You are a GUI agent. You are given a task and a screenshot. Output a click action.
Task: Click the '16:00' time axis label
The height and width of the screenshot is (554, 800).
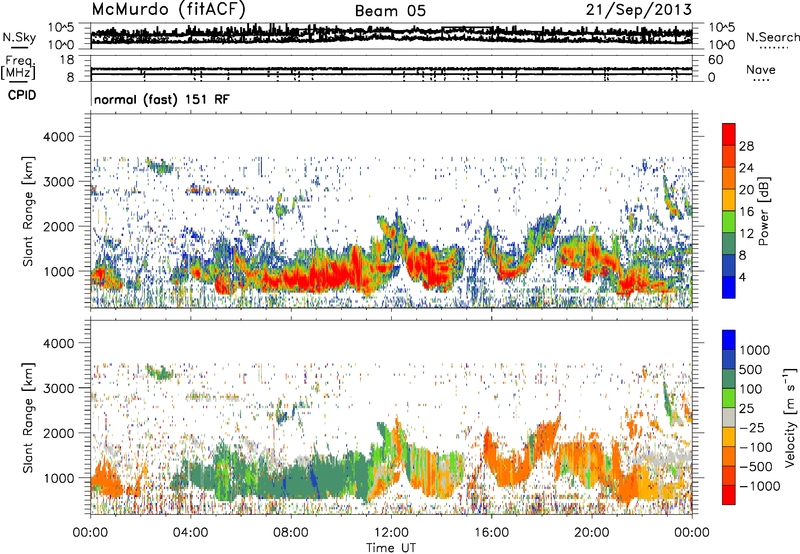point(491,533)
